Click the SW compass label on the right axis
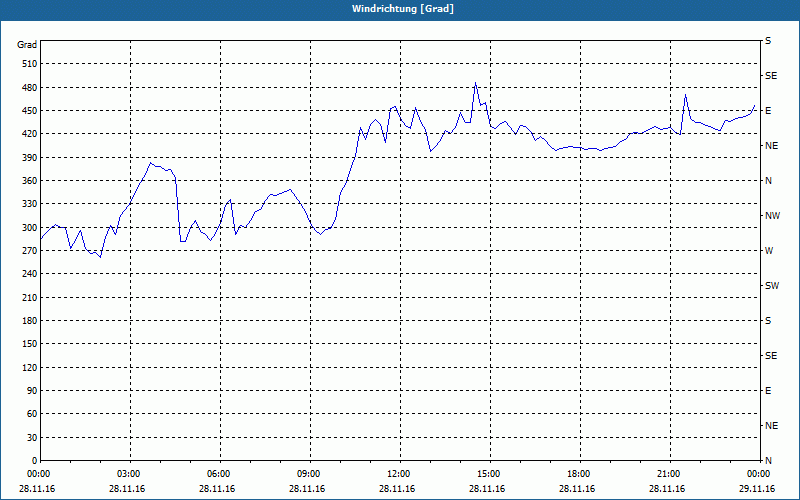This screenshot has width=800, height=500. (x=772, y=286)
